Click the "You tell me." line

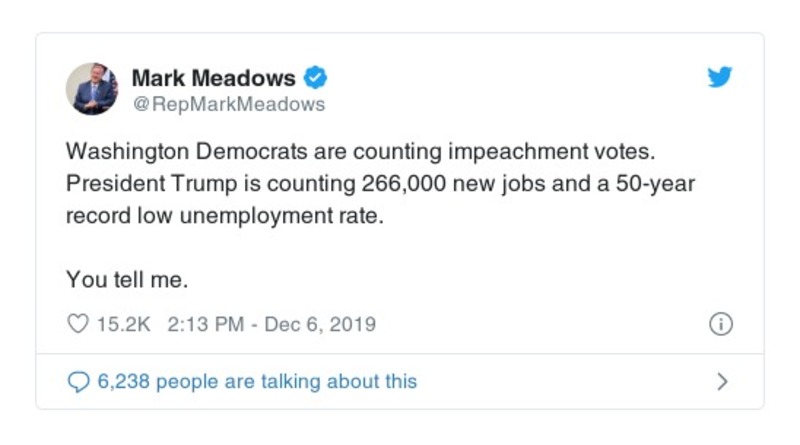126,280
